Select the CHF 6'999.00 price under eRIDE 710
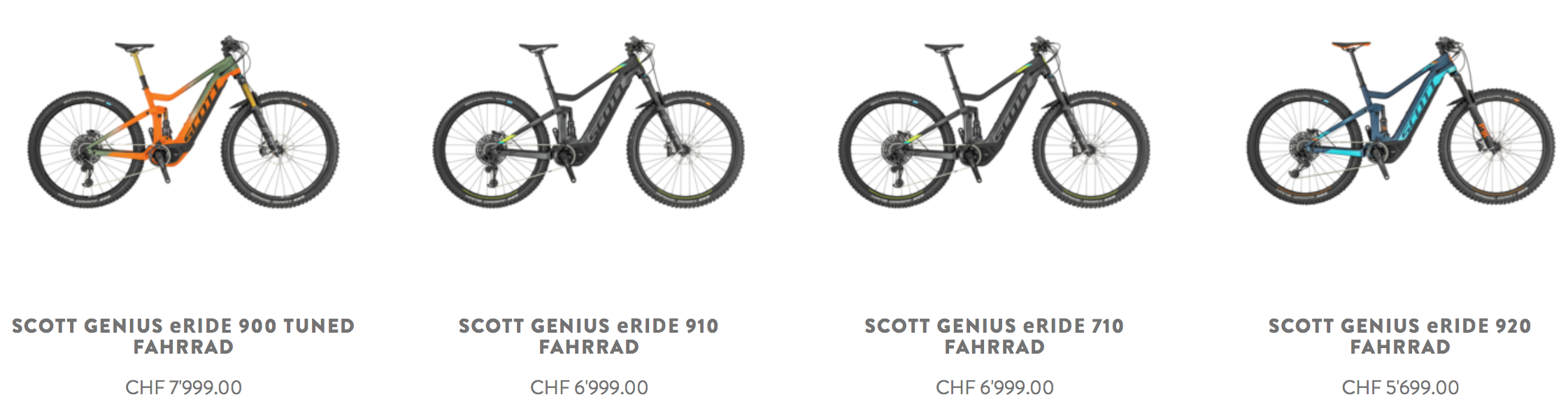The image size is (1568, 418). click(994, 387)
